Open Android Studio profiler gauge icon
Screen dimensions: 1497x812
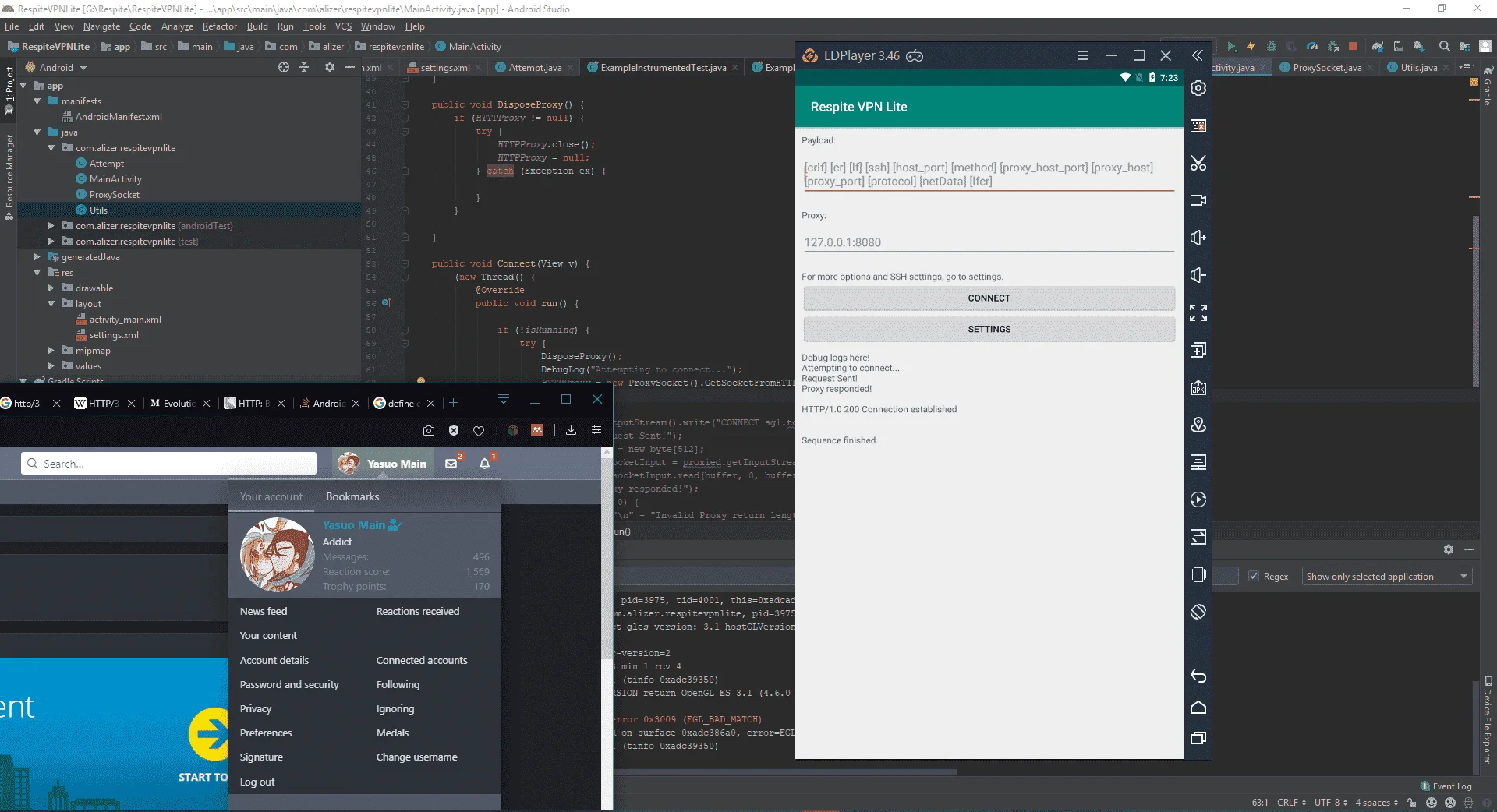point(1312,47)
